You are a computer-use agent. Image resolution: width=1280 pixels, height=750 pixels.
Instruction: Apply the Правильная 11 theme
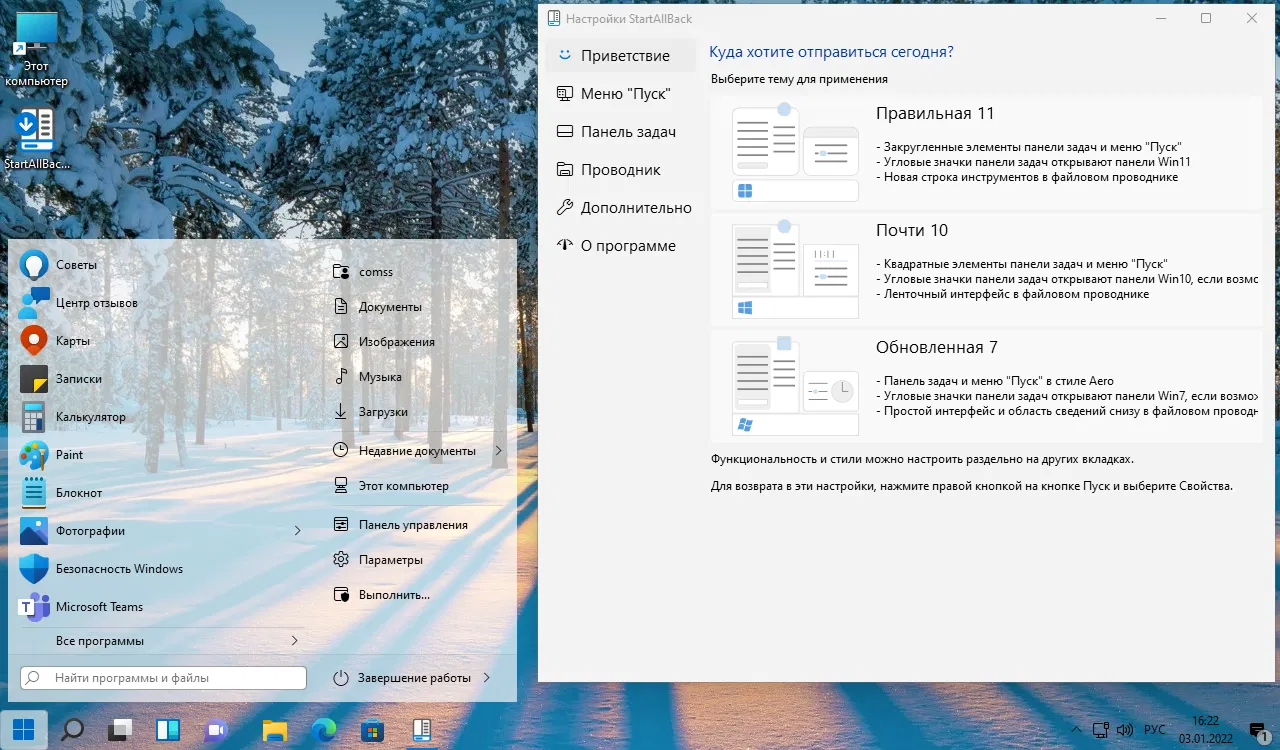click(x=986, y=153)
